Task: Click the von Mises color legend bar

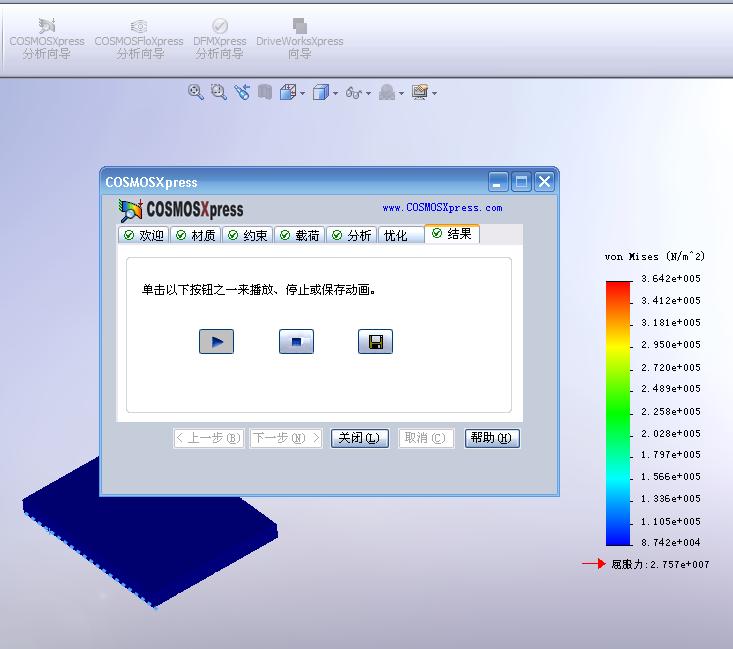Action: pyautogui.click(x=618, y=413)
